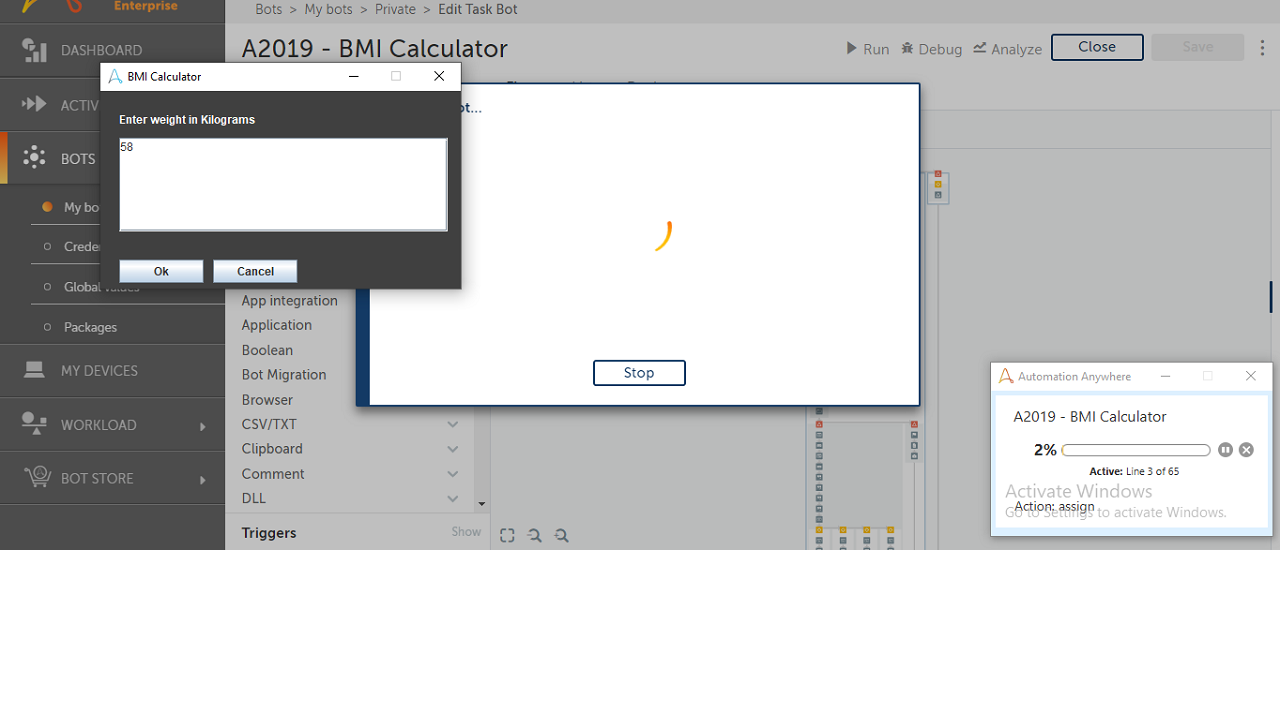Pause the running bot in Automation Anywhere window
The height and width of the screenshot is (720, 1280).
click(1225, 450)
